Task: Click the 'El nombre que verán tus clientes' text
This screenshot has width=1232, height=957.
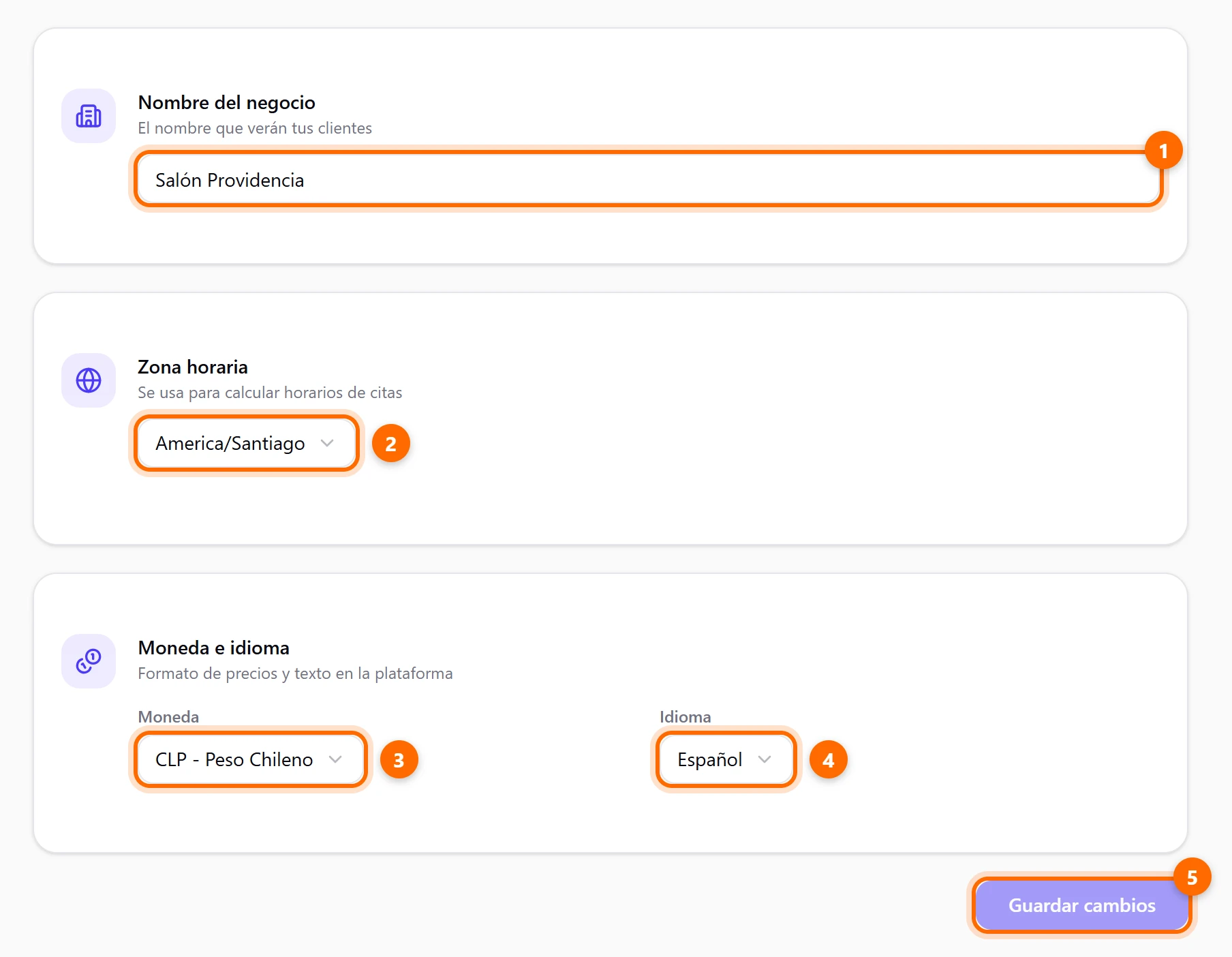Action: (x=255, y=128)
